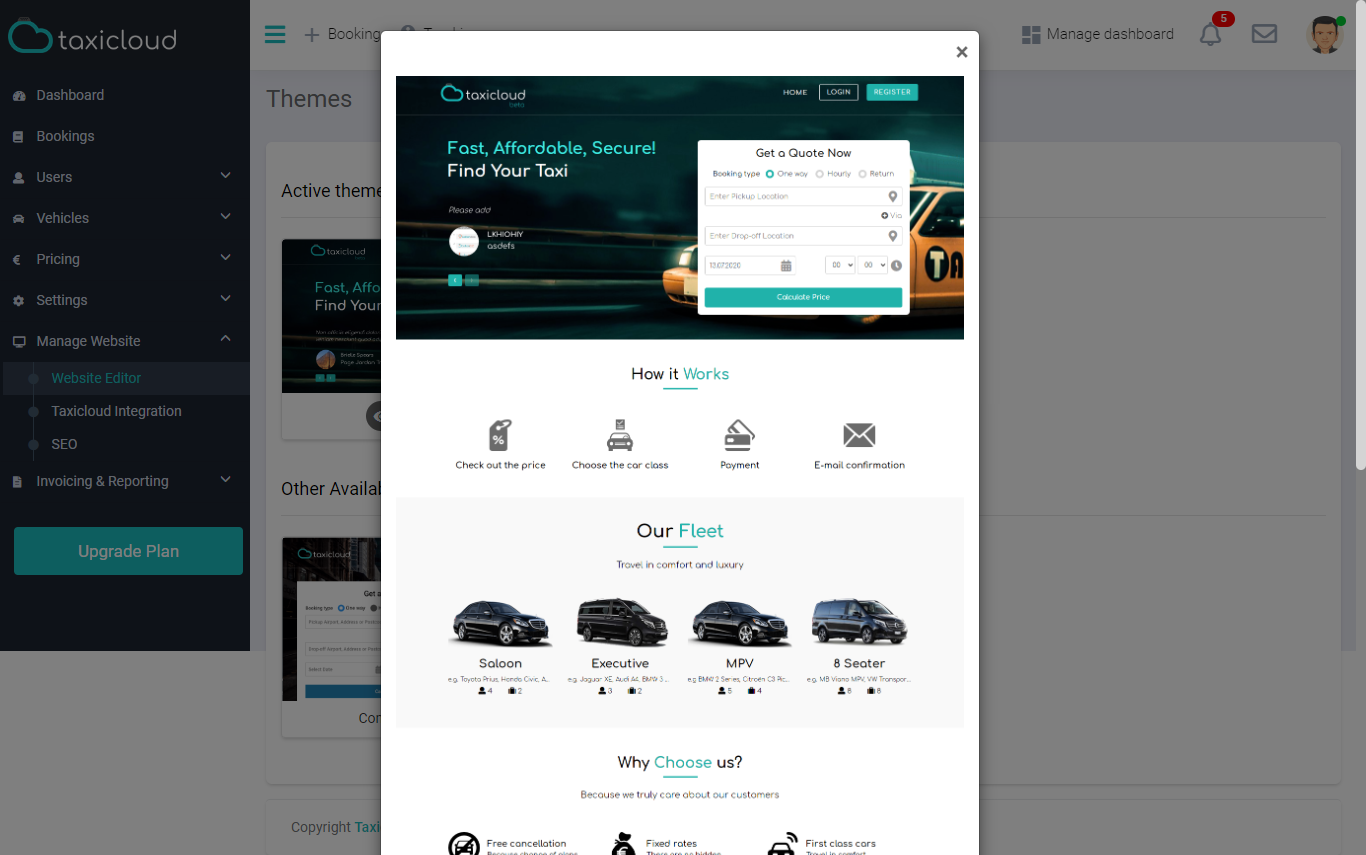Toggle the hamburger sidebar menu icon
This screenshot has width=1366, height=855.
[275, 34]
